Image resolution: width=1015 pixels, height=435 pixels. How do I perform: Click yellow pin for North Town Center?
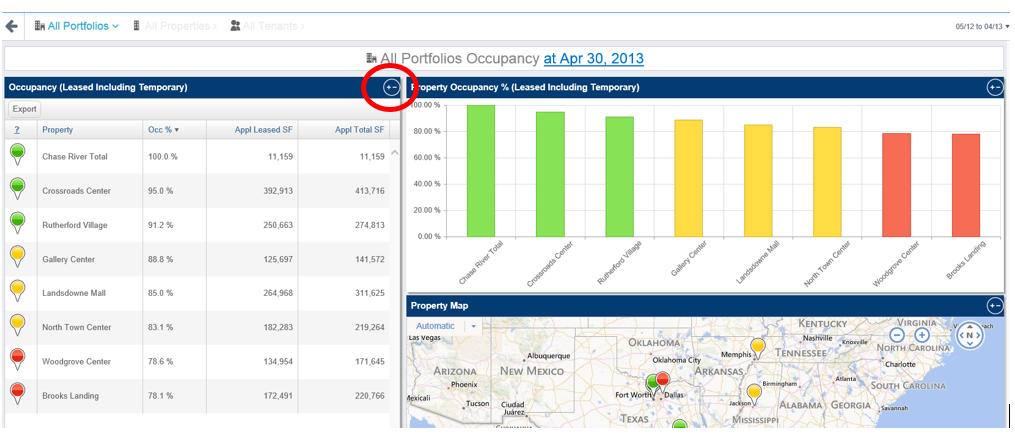(17, 326)
